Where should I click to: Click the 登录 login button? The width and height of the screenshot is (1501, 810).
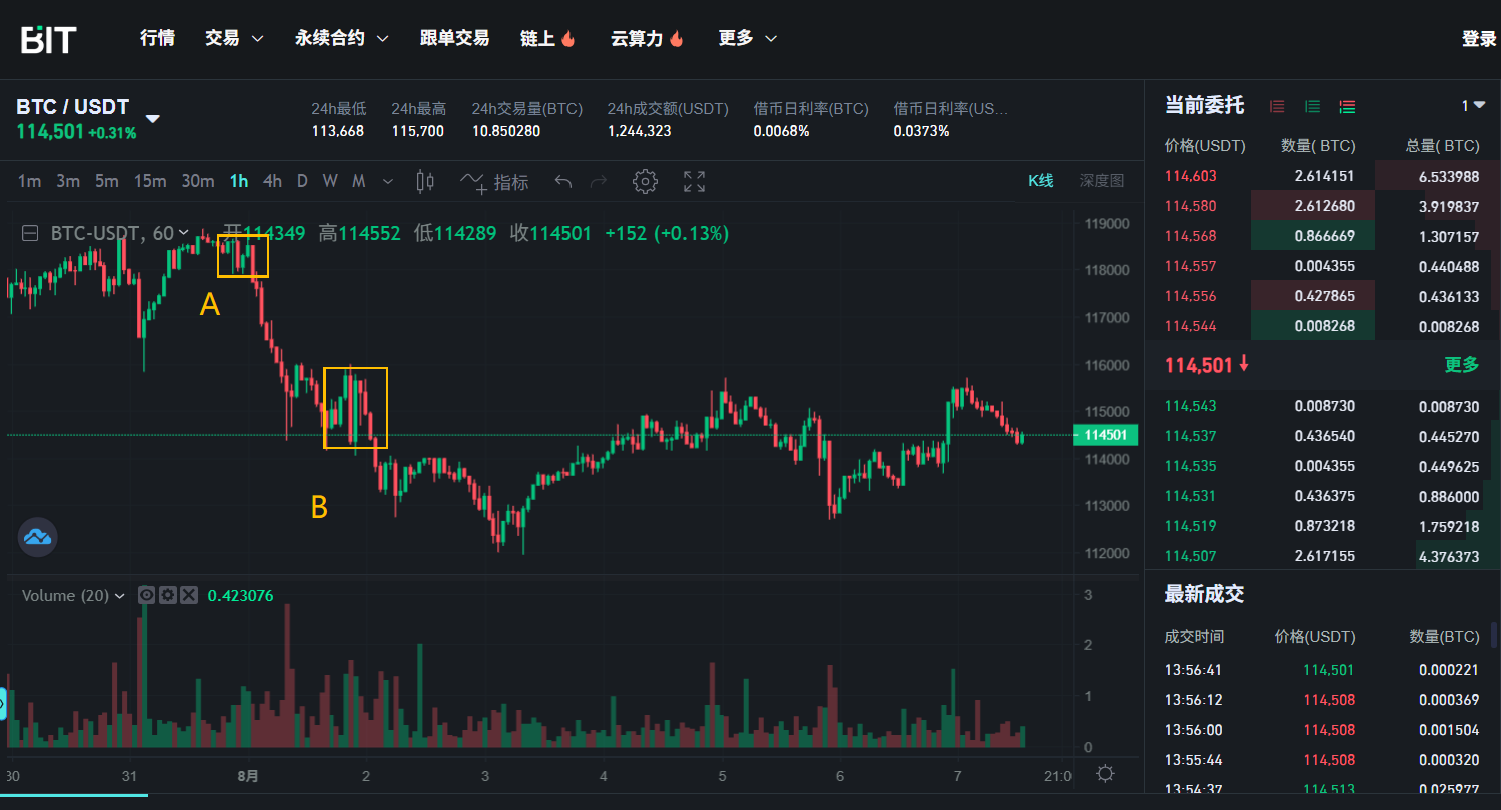pos(1478,38)
